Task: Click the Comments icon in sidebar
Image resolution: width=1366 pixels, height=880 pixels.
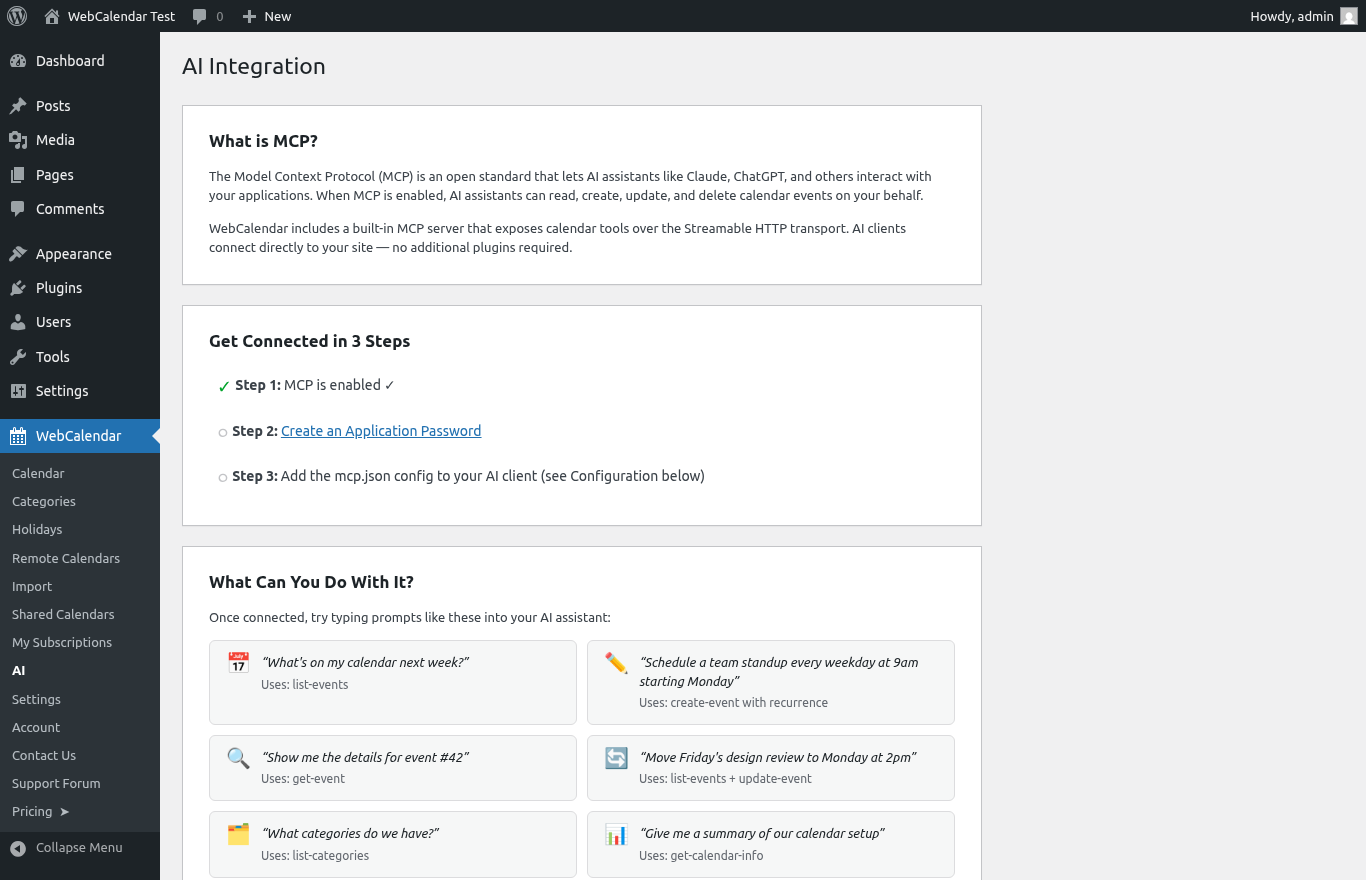Action: pyautogui.click(x=18, y=209)
